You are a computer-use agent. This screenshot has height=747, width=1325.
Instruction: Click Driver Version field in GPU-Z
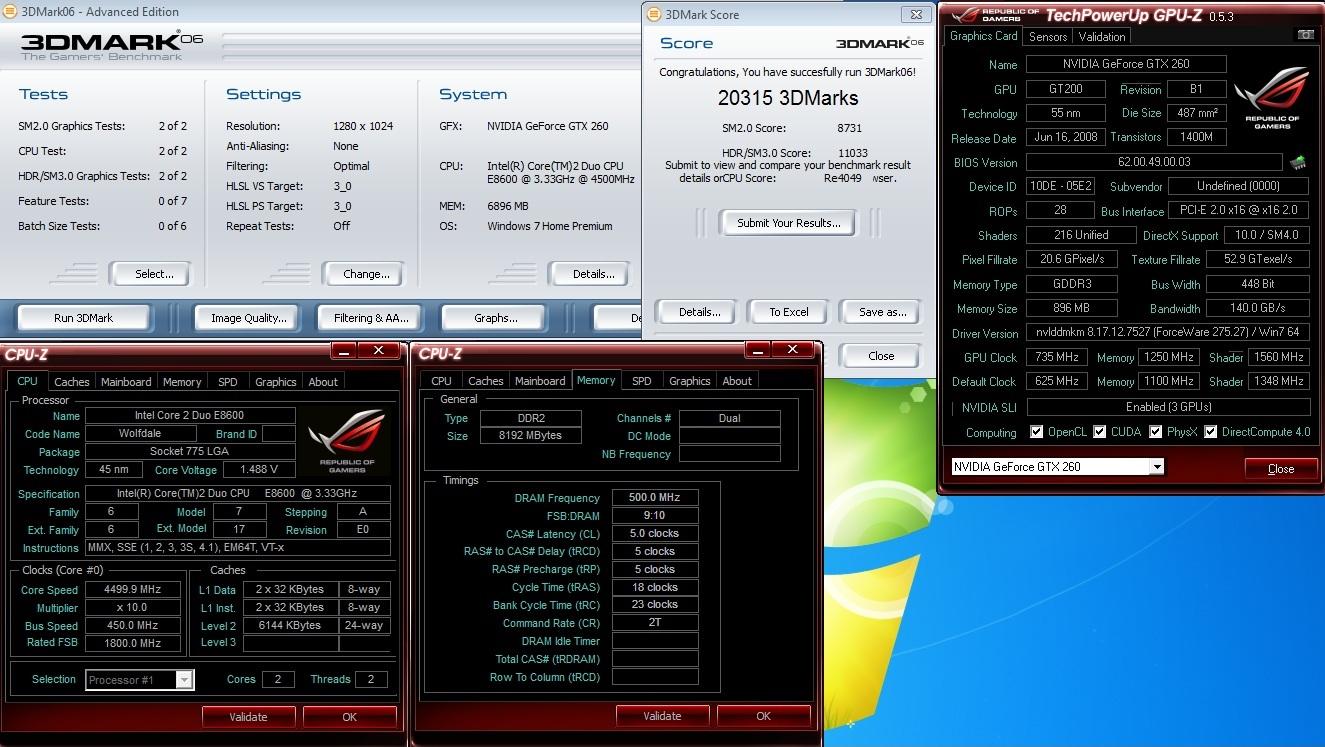point(1168,333)
